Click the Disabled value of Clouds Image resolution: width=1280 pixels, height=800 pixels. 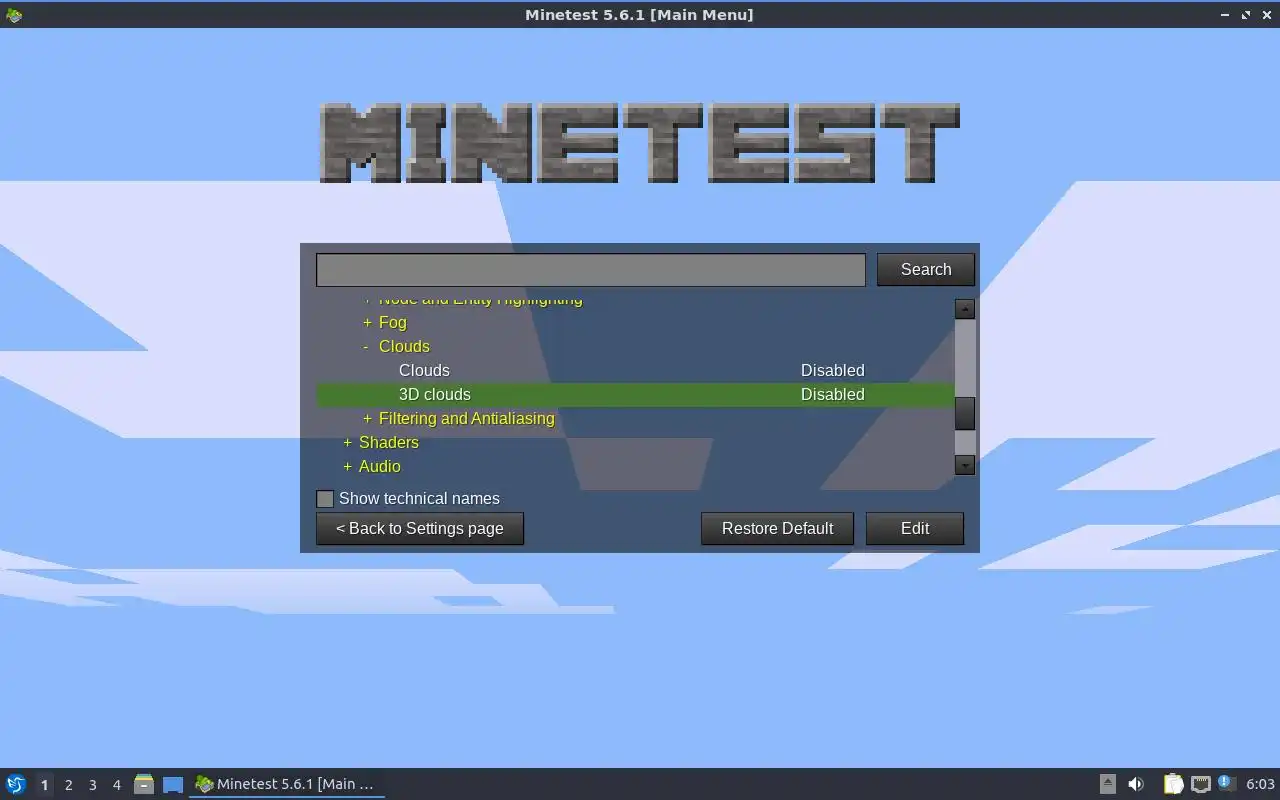tap(832, 370)
